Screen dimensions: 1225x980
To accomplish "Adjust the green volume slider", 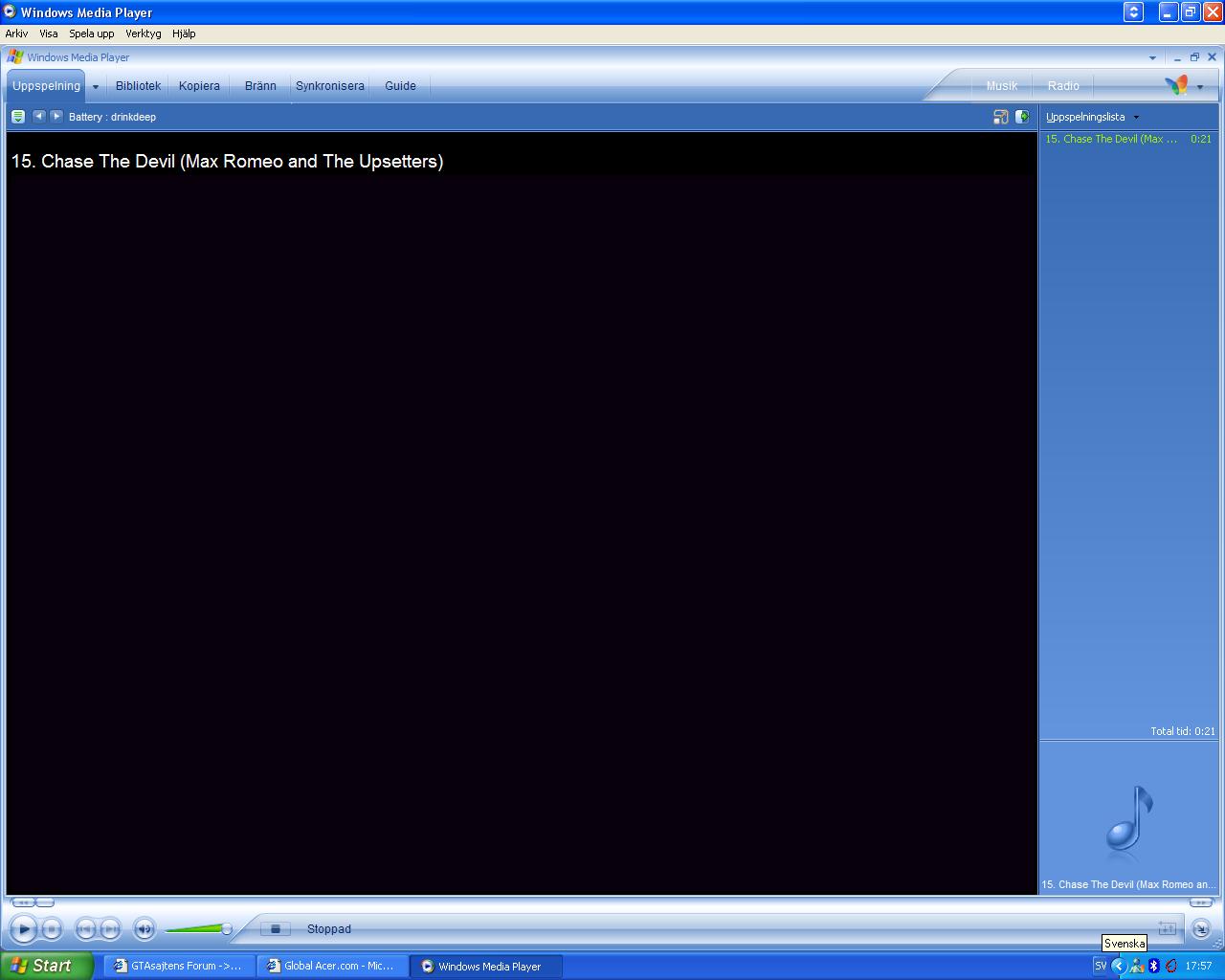I will coord(199,928).
